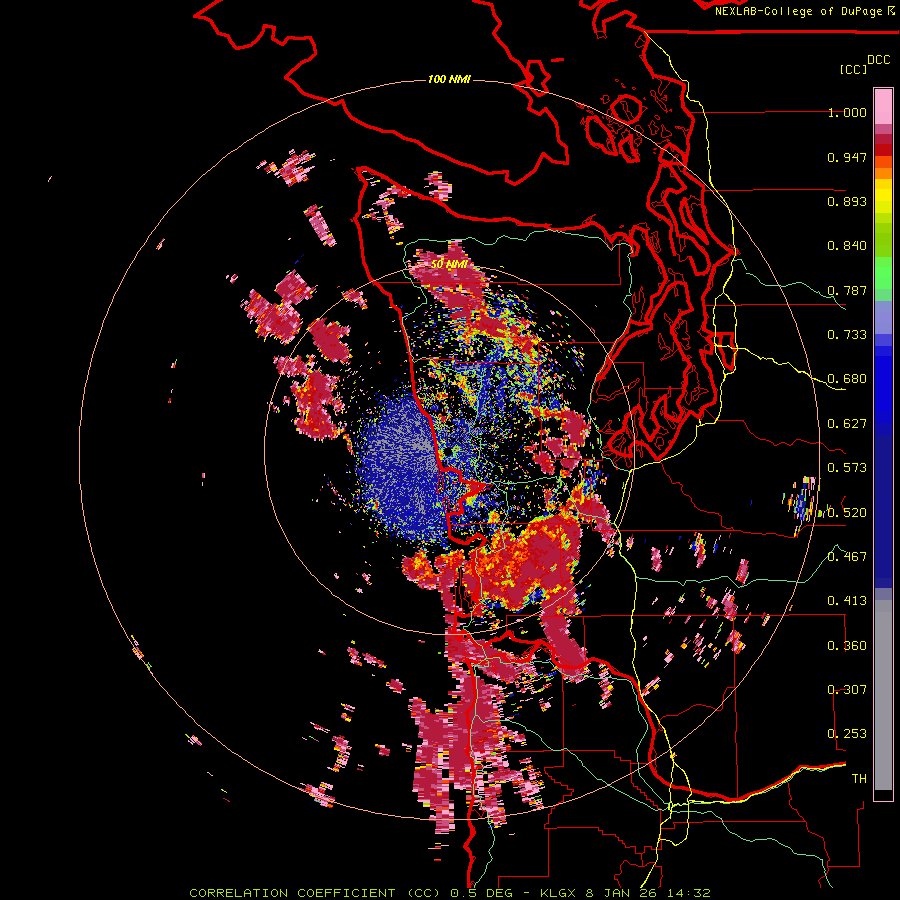The width and height of the screenshot is (900, 900).
Task: Click the 0.360 color scale value
Action: click(x=847, y=646)
